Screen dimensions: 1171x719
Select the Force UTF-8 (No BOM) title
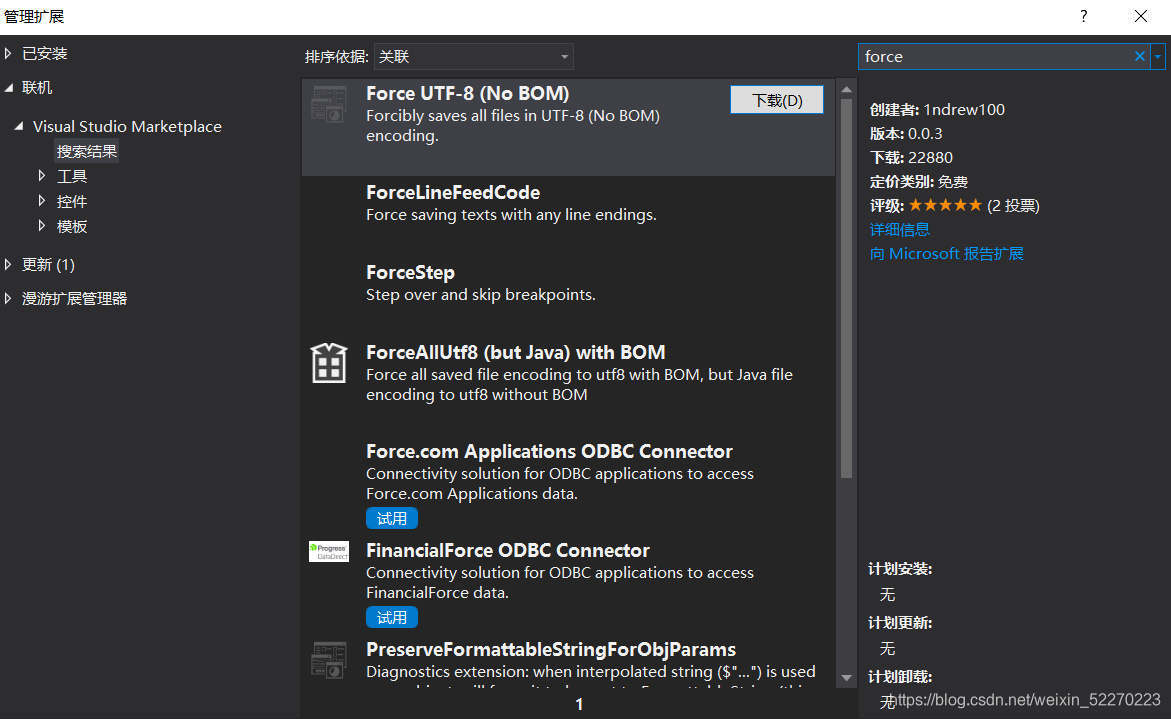(x=468, y=93)
